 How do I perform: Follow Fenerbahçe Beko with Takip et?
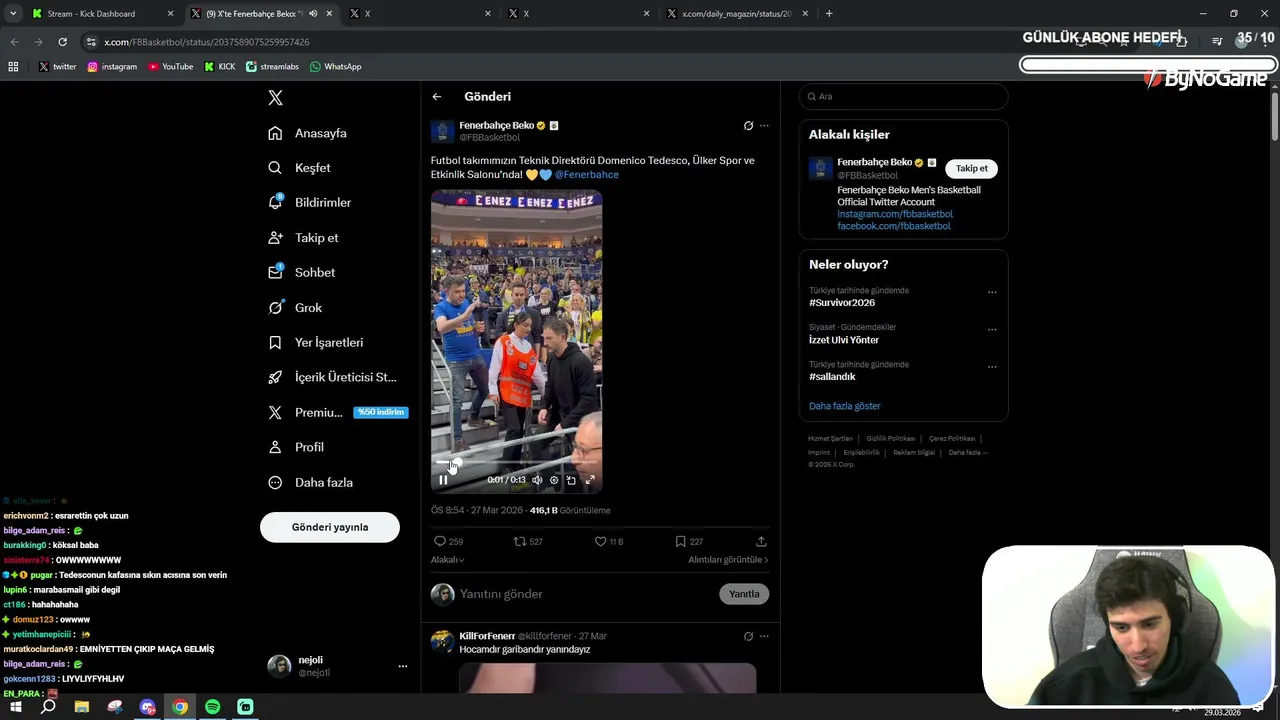tap(971, 169)
